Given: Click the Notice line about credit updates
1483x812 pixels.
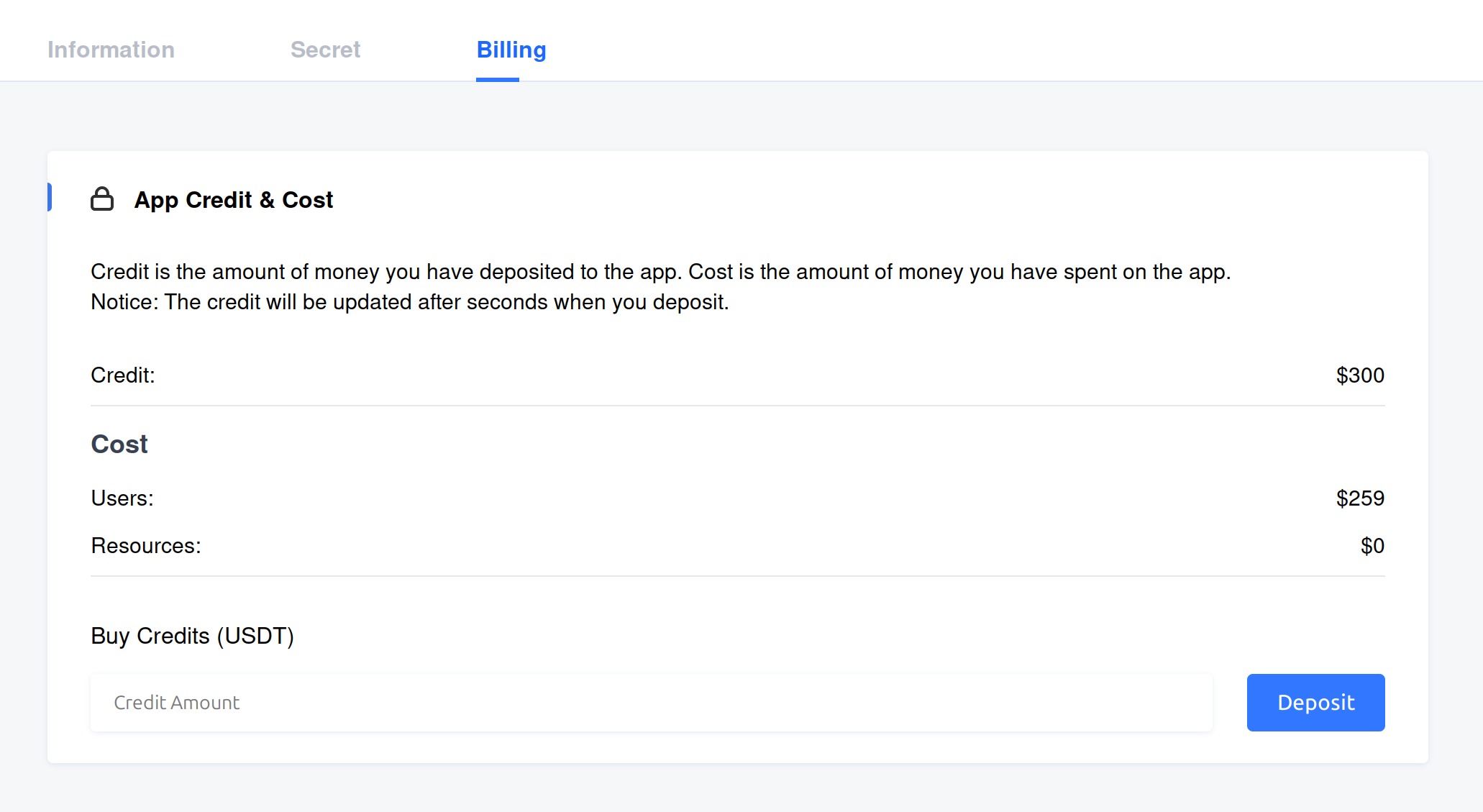Looking at the screenshot, I should [x=410, y=302].
